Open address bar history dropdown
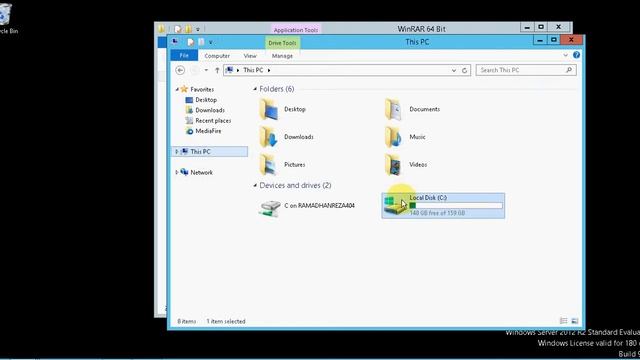640x360 pixels. pos(453,70)
